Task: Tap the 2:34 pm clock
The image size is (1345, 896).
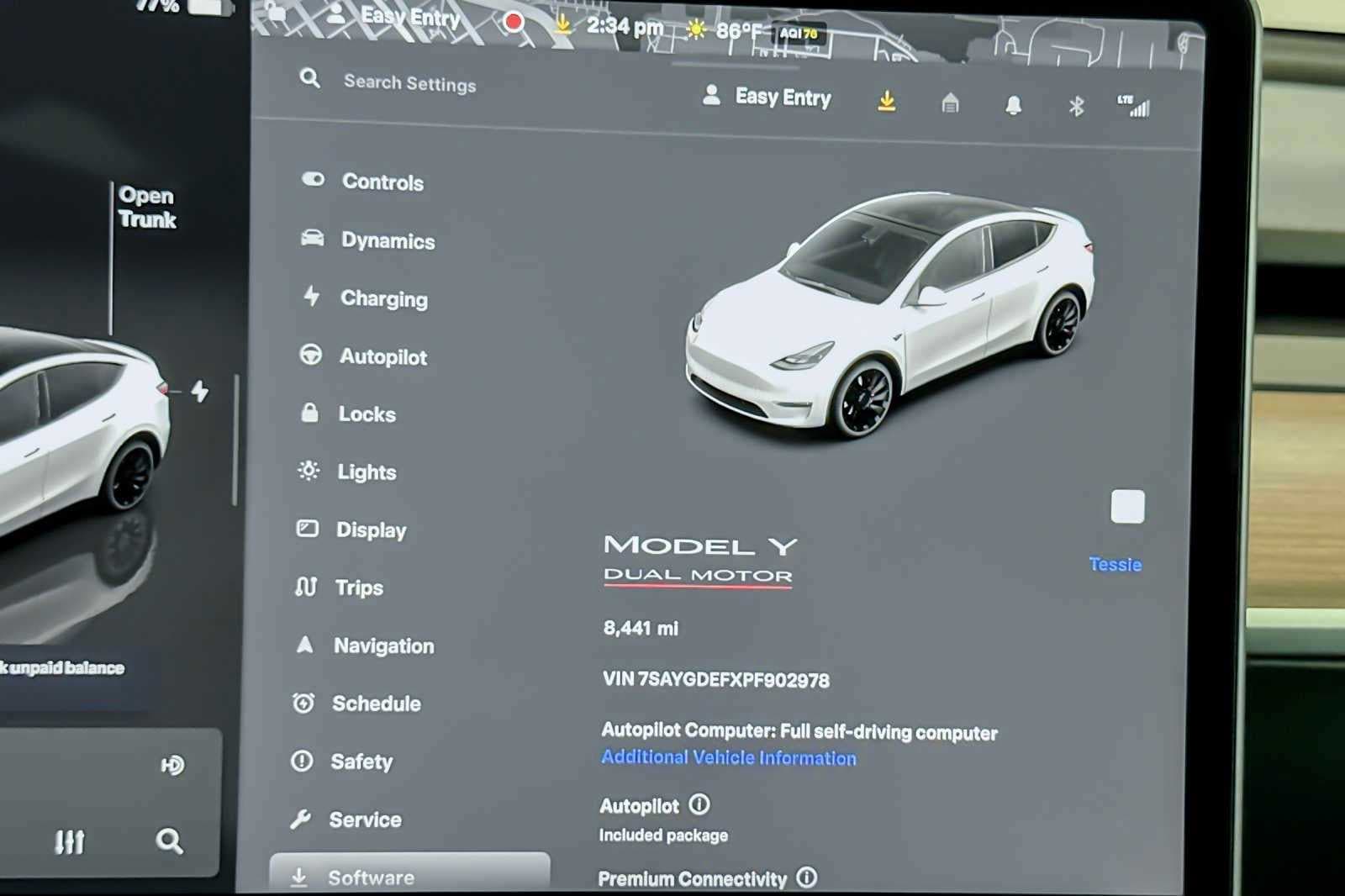Action: (x=625, y=27)
